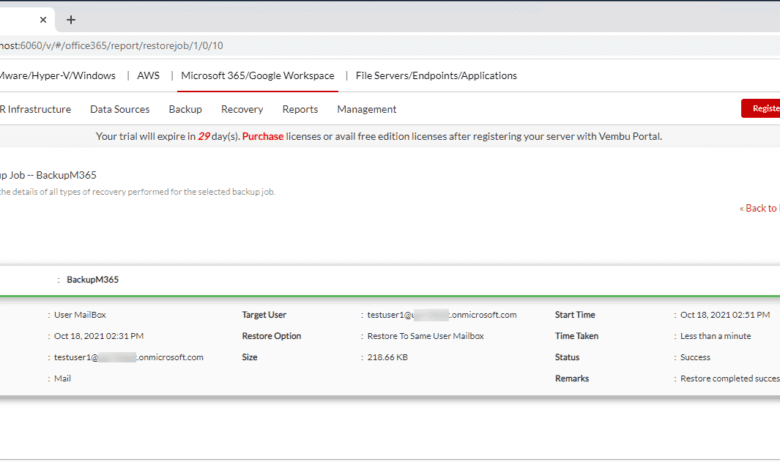This screenshot has height=470, width=780.
Task: Open a new browser tab
Action: [71, 20]
